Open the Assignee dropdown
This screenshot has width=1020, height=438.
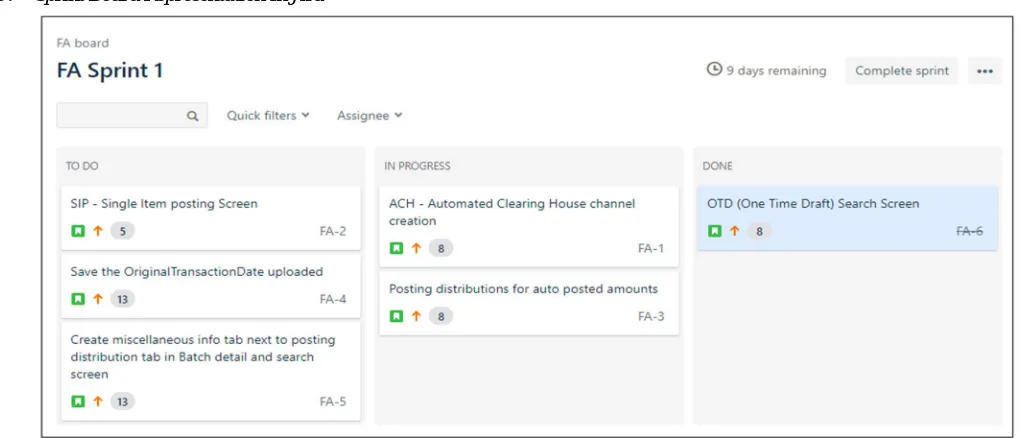(369, 115)
